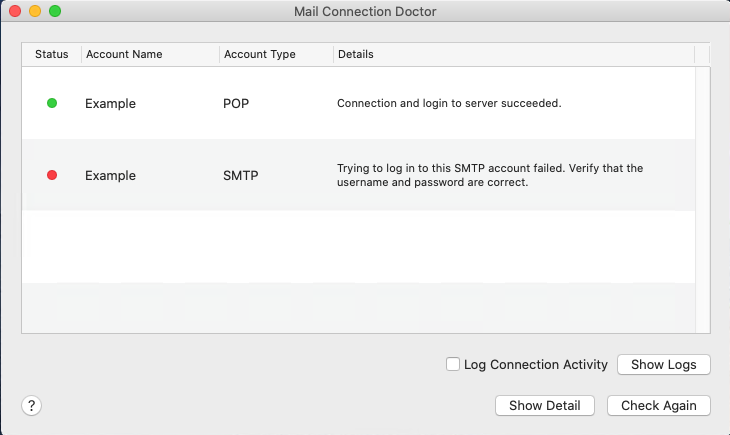Click the Account Type column header
The width and height of the screenshot is (730, 435).
click(x=260, y=54)
